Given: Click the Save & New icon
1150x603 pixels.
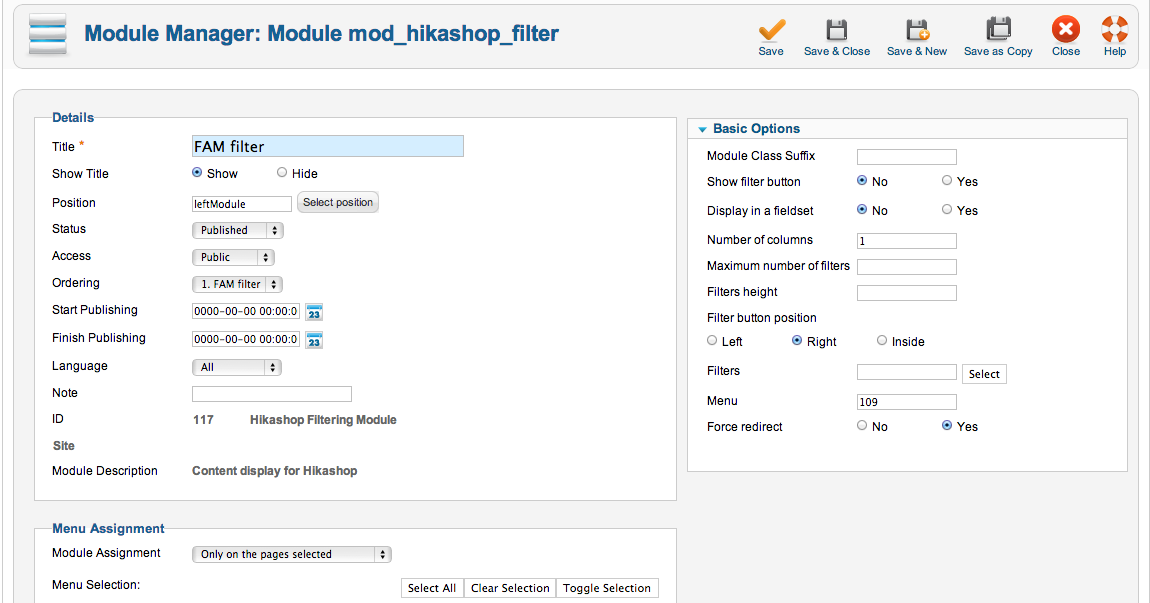Looking at the screenshot, I should coord(917,31).
